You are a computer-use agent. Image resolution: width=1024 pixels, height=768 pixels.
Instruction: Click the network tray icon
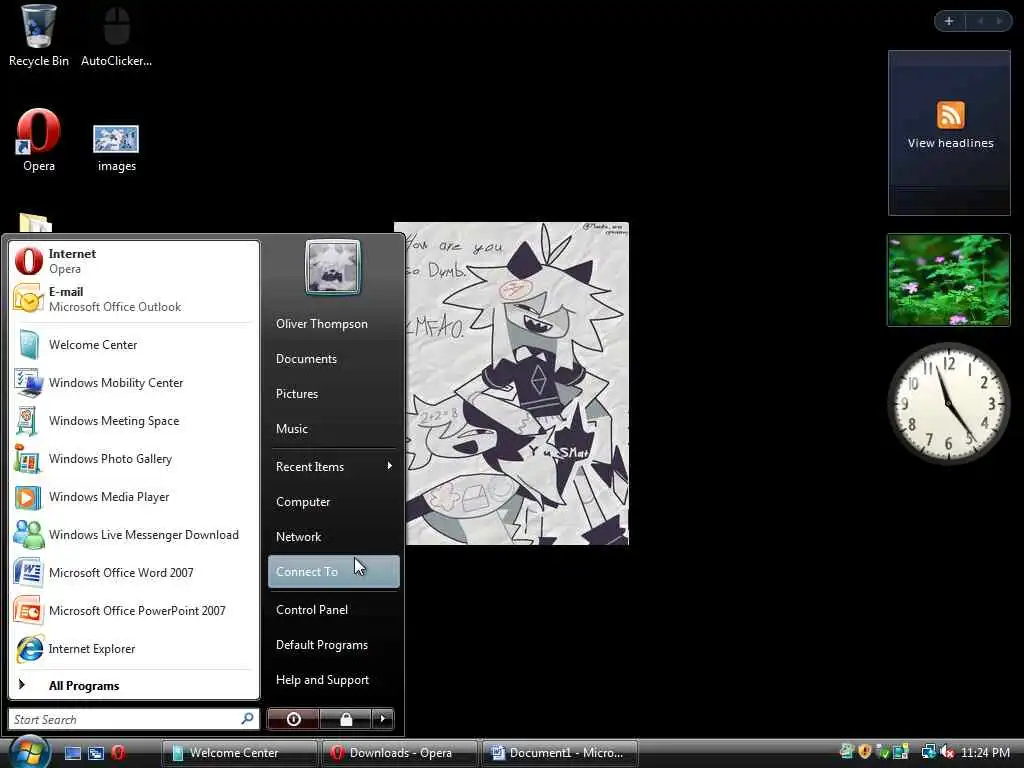point(928,752)
